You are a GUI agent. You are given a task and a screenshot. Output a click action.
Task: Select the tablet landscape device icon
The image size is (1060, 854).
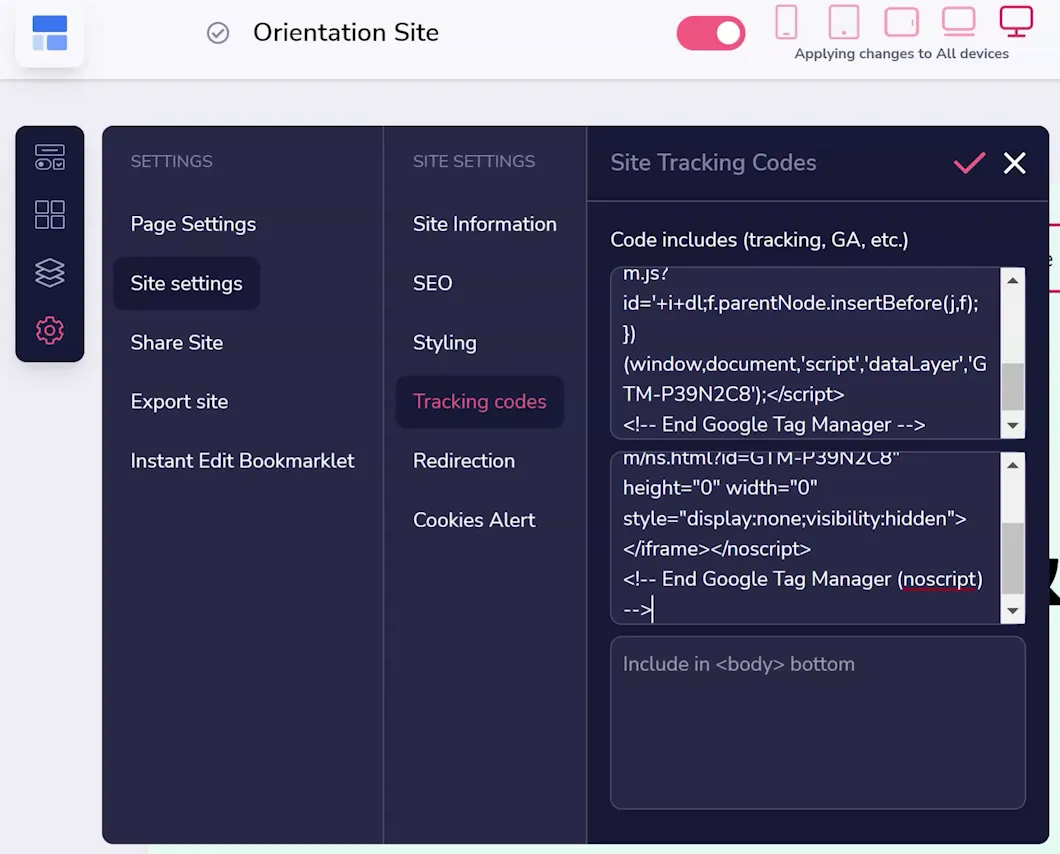click(x=901, y=22)
